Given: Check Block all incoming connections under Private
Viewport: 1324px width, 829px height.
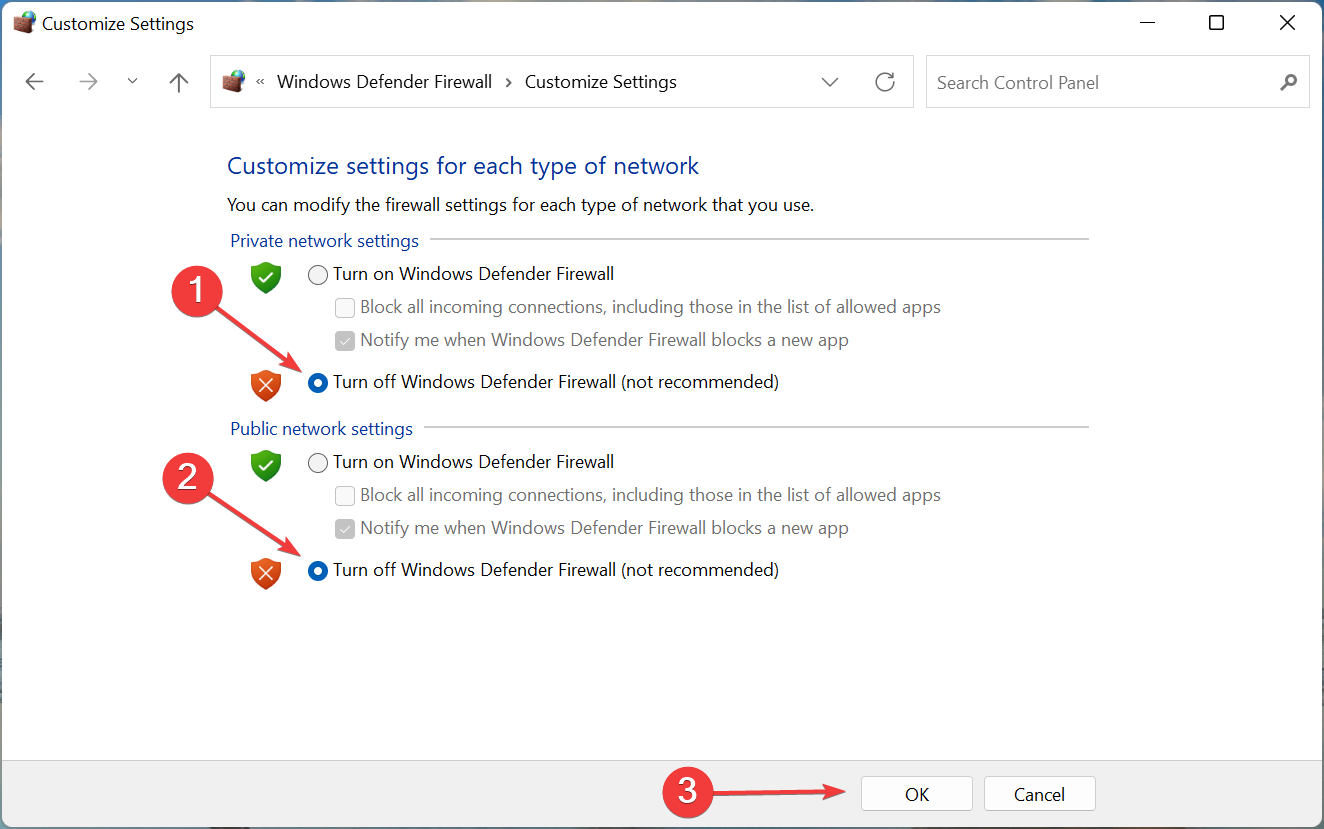Looking at the screenshot, I should [344, 308].
